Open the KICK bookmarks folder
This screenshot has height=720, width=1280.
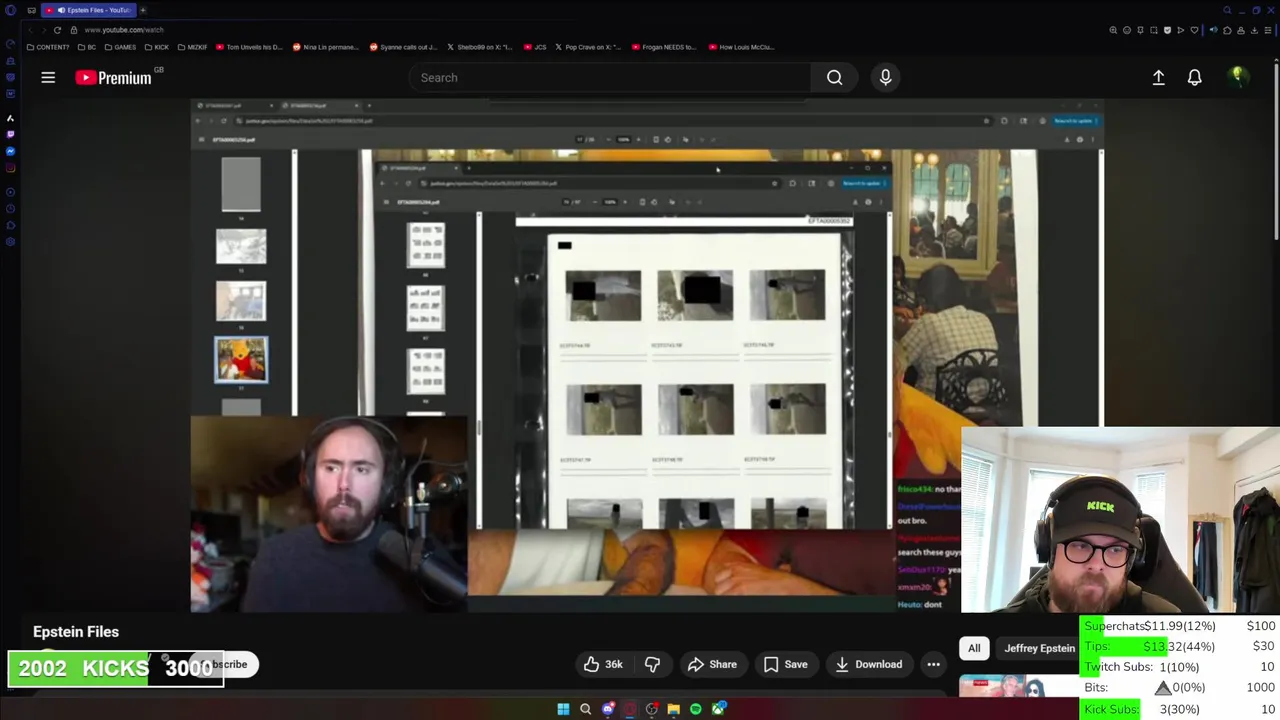click(157, 47)
